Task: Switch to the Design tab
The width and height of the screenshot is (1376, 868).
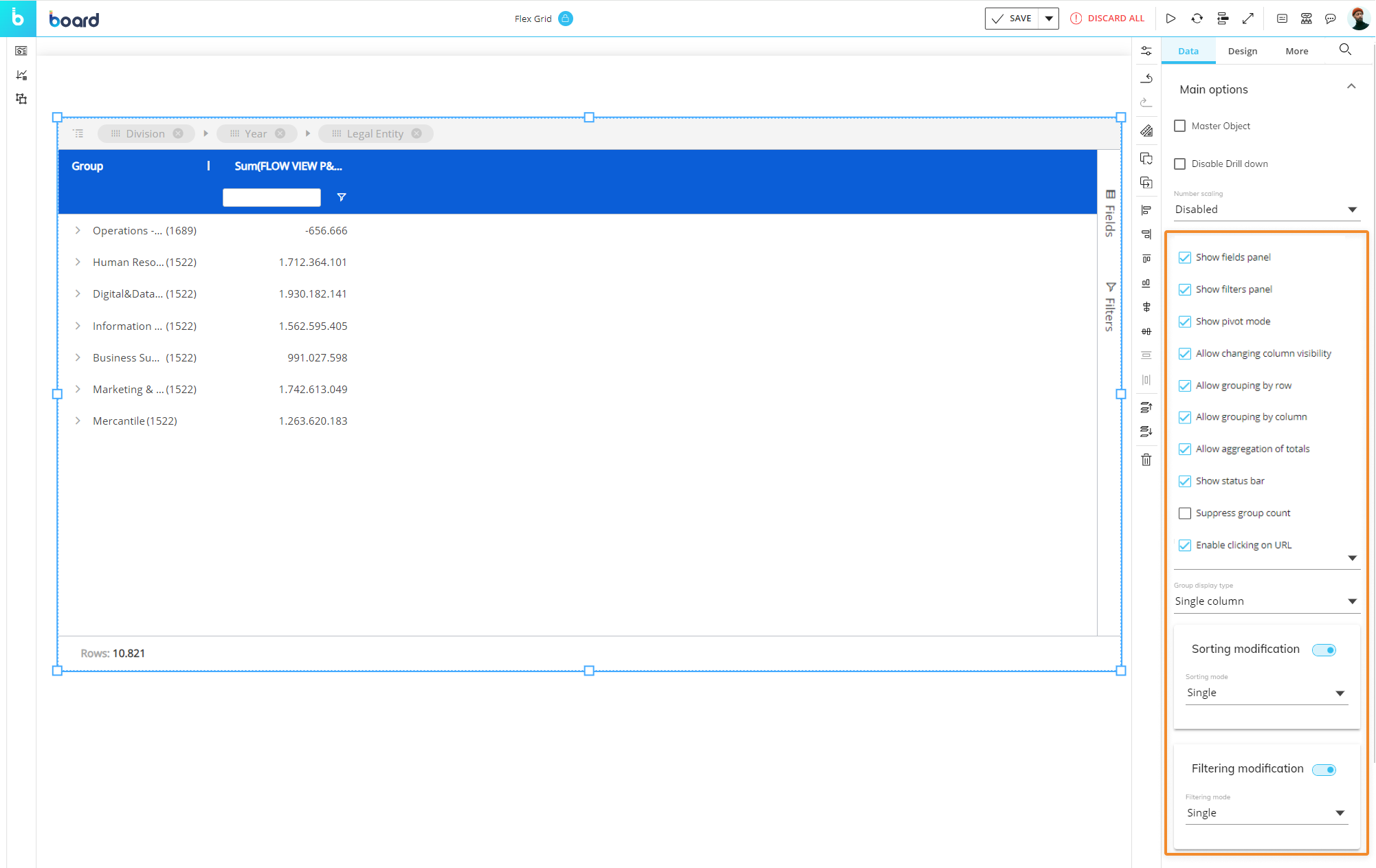Action: 1242,50
